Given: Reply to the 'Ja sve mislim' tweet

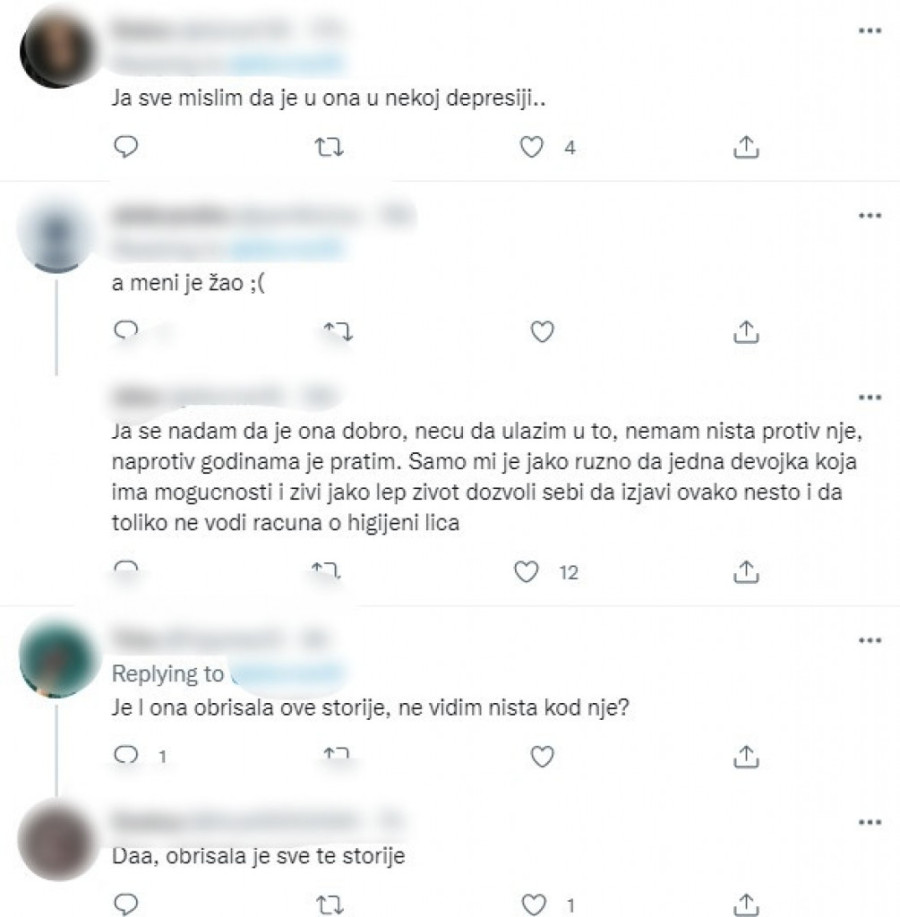Looking at the screenshot, I should [x=125, y=147].
